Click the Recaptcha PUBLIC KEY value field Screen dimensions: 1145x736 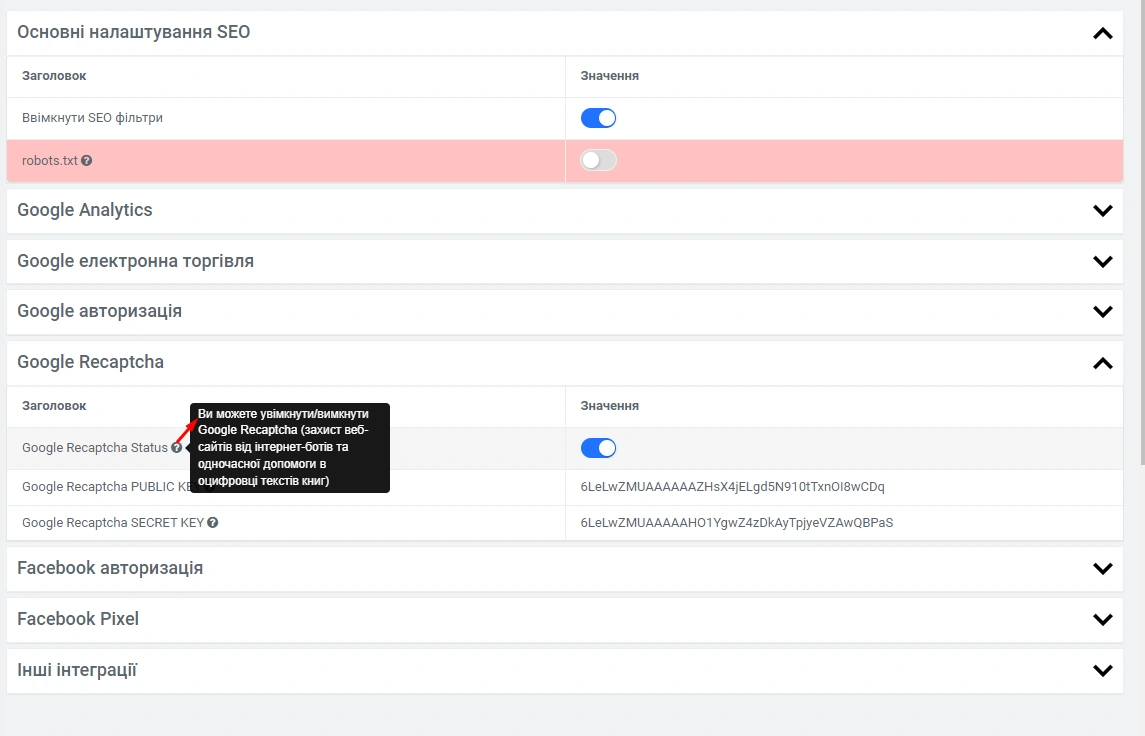[x=732, y=487]
